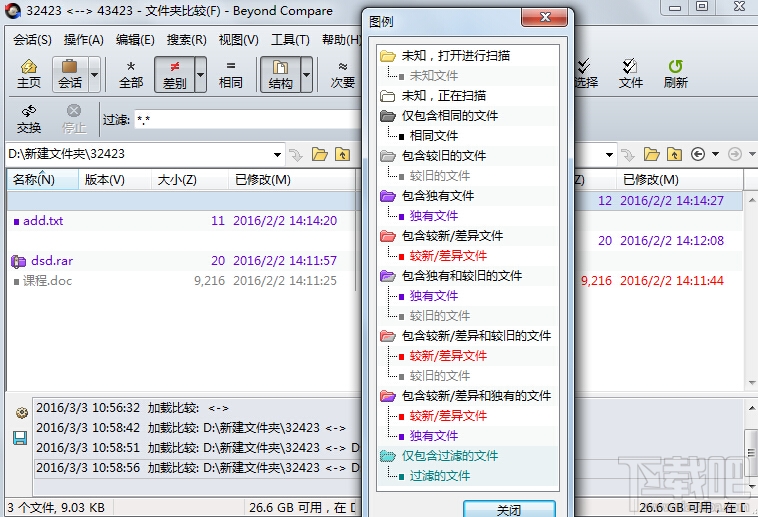Browse for folder on the right pane
The image size is (758, 517).
point(651,154)
